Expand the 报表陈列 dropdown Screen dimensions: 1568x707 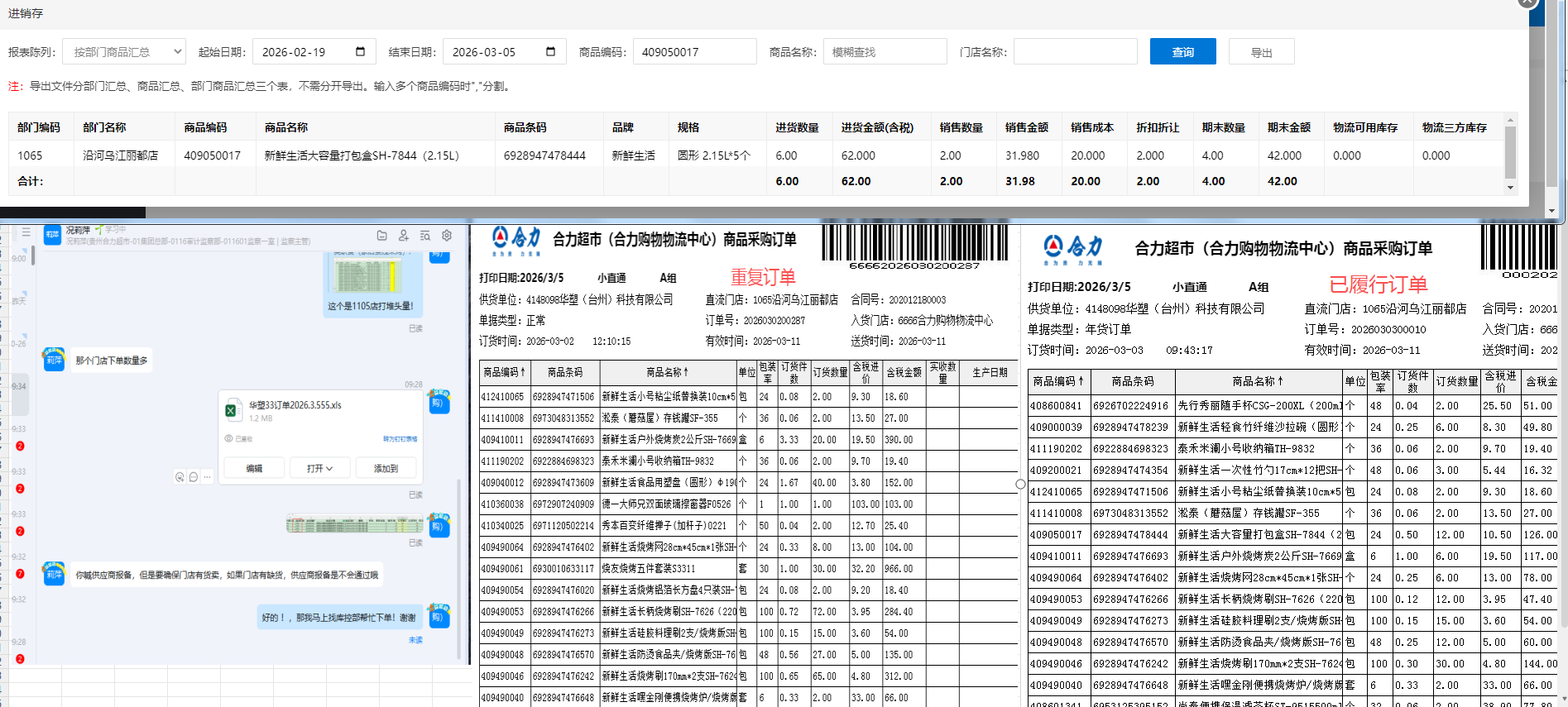(x=124, y=51)
